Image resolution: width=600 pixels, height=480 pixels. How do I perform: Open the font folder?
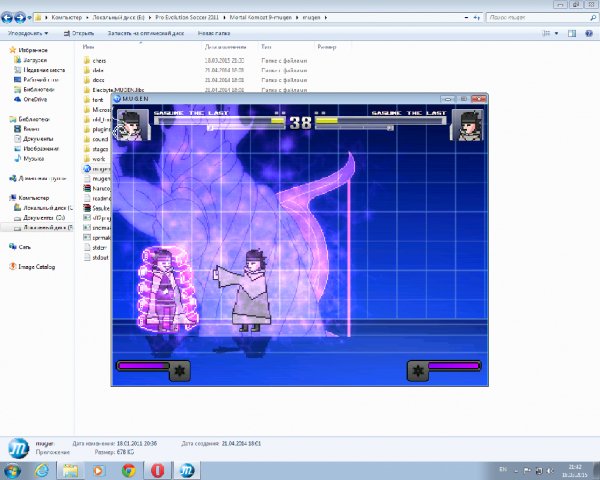coord(98,100)
